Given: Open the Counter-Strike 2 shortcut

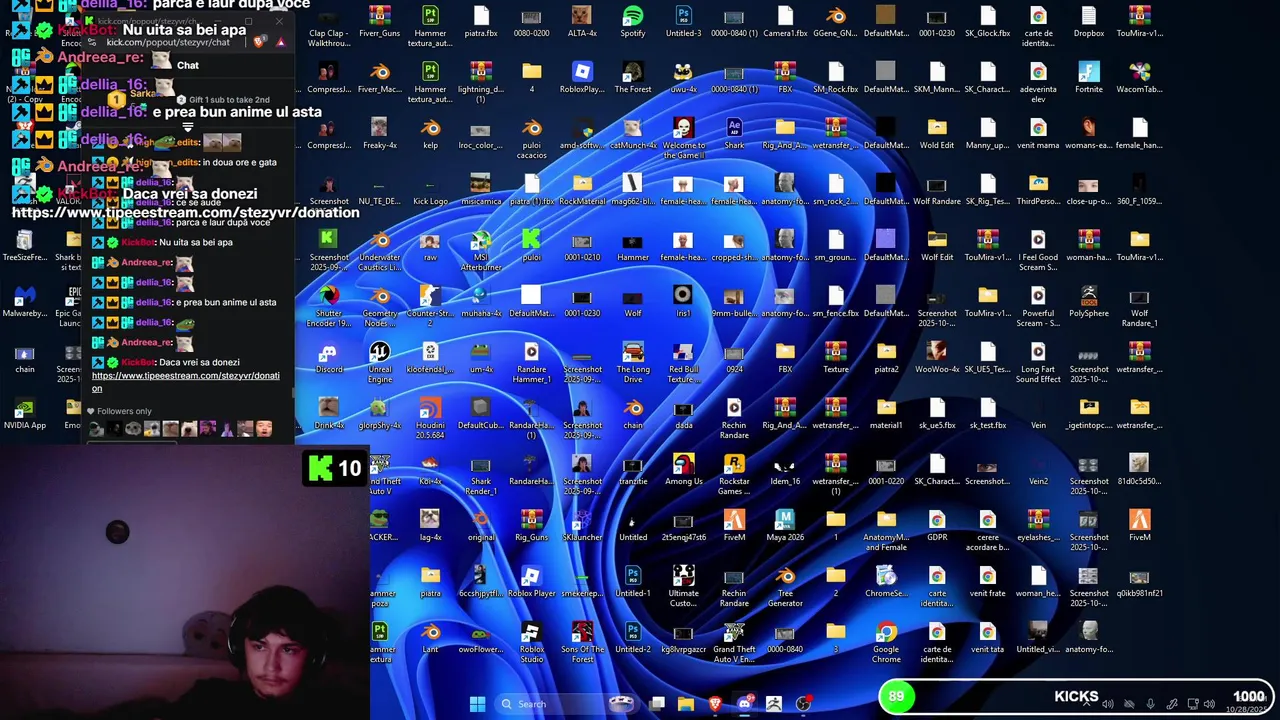Looking at the screenshot, I should 430,306.
